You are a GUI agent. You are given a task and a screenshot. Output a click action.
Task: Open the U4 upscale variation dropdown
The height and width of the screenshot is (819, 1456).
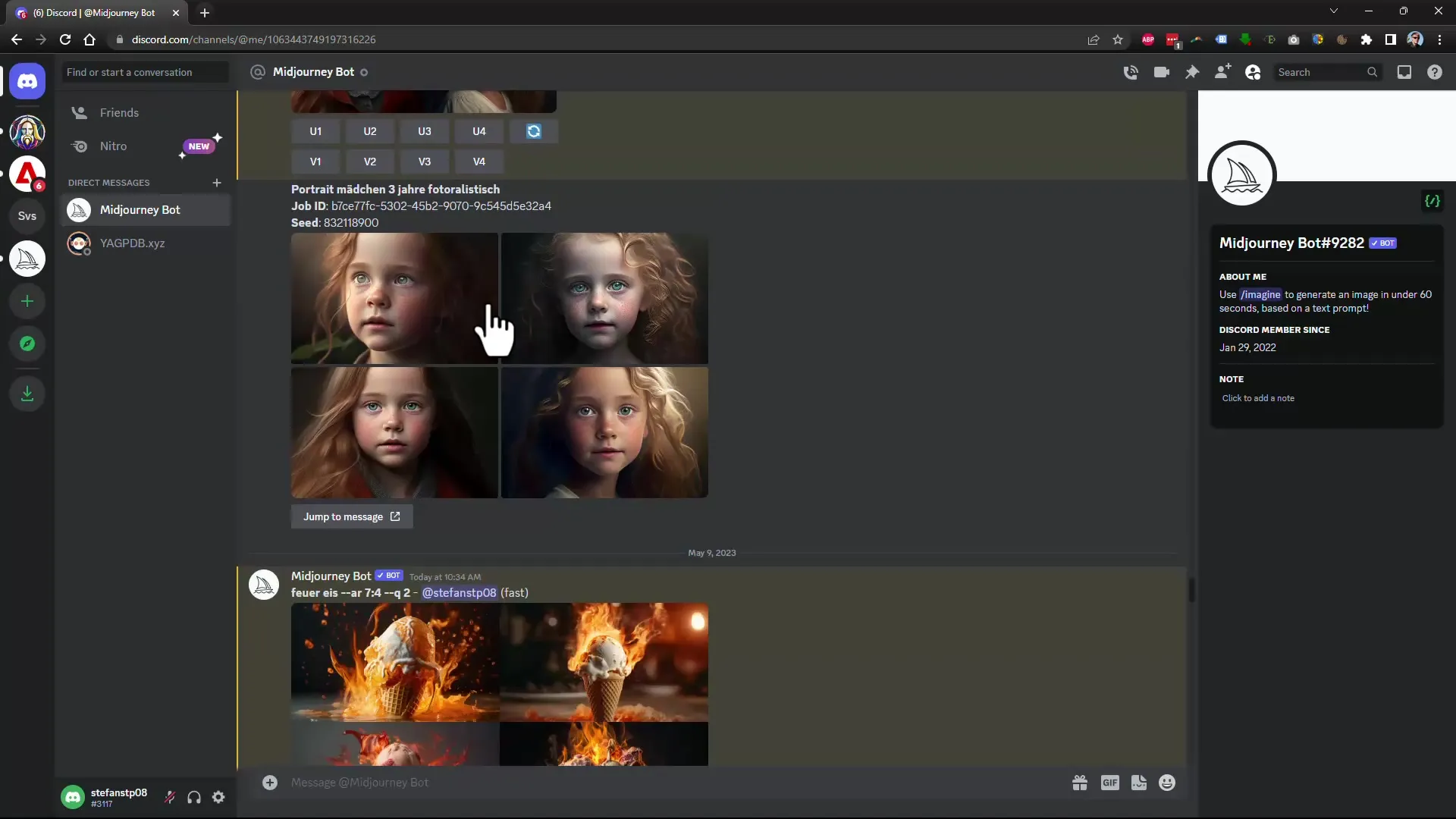coord(479,131)
